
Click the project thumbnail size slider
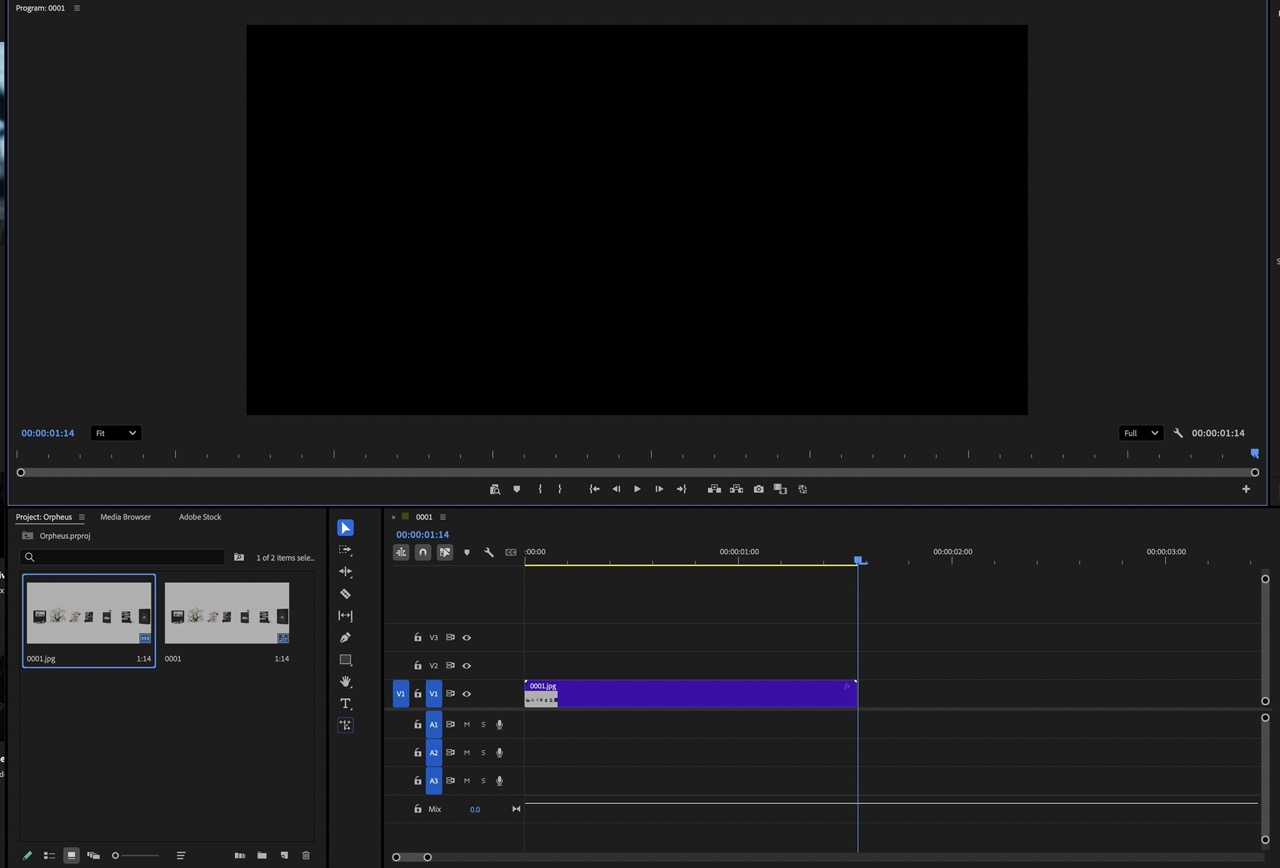coord(135,856)
